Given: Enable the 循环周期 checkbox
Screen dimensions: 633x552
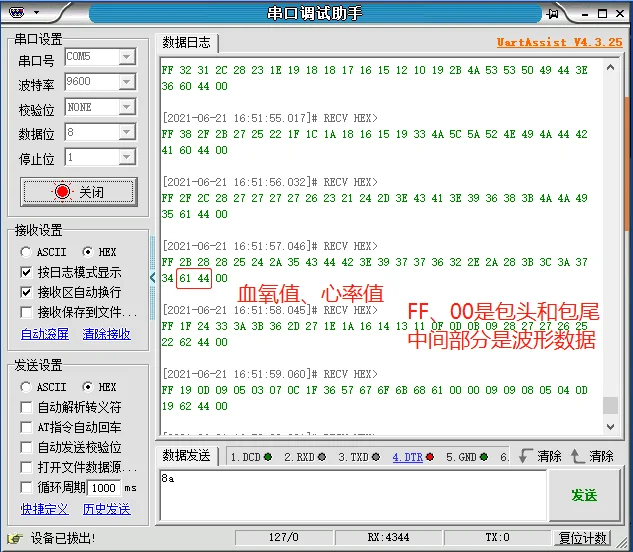Looking at the screenshot, I should pyautogui.click(x=27, y=487).
